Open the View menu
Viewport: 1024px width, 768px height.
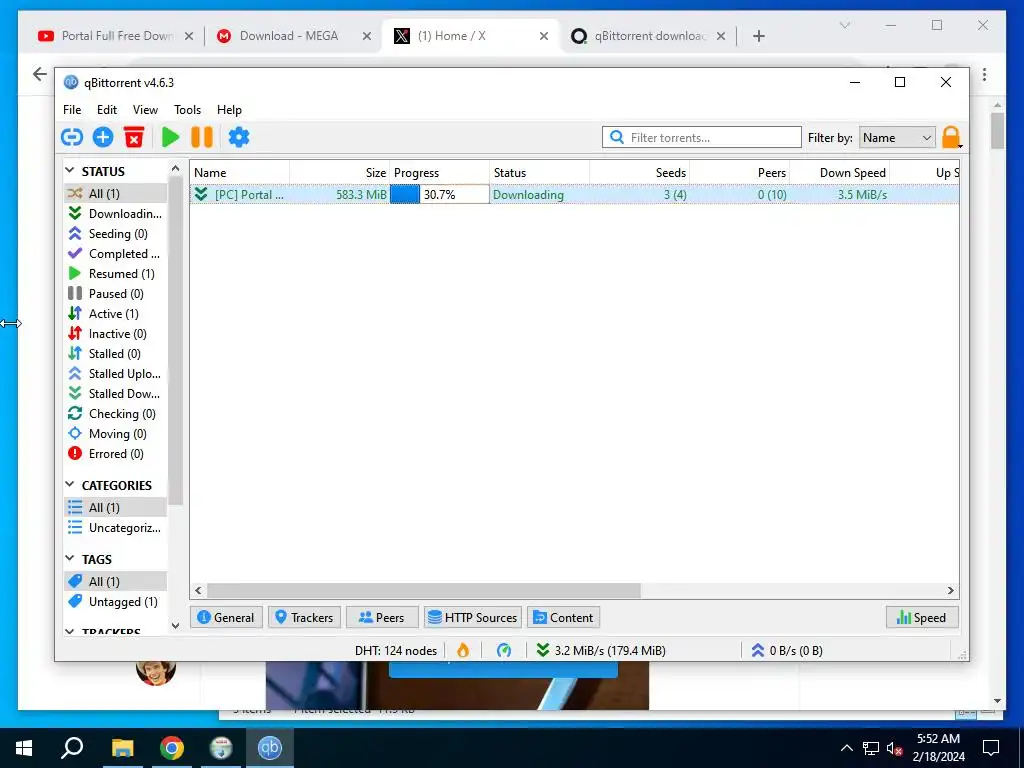(x=145, y=110)
